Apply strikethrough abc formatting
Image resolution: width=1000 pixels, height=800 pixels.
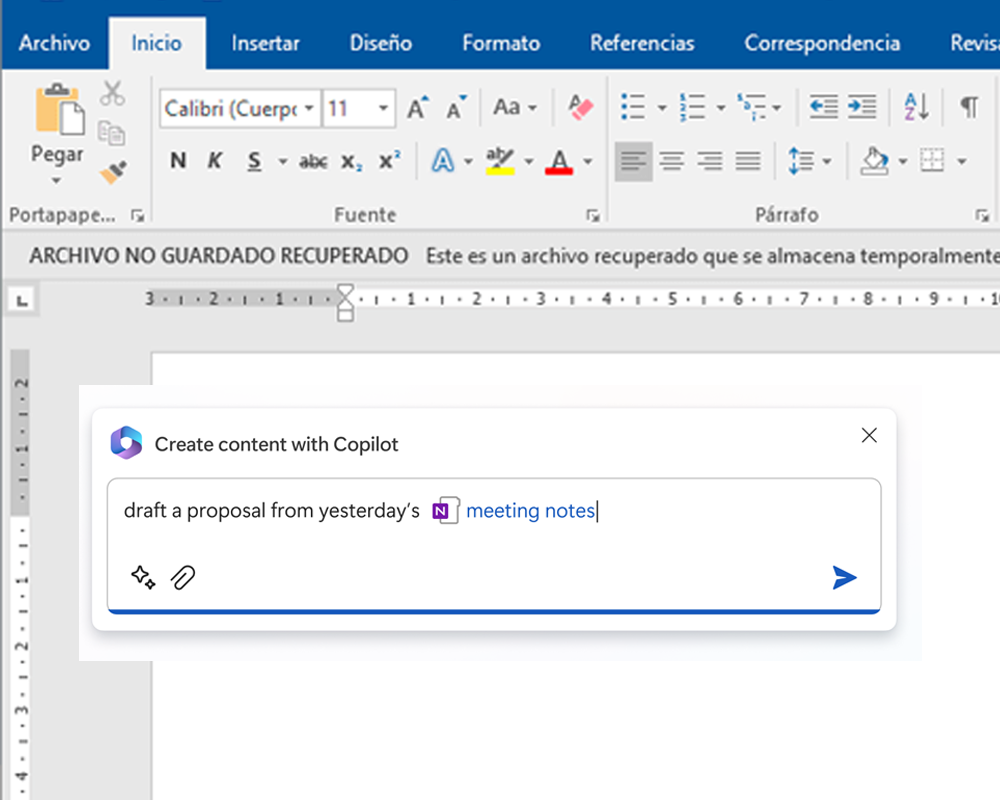tap(313, 161)
